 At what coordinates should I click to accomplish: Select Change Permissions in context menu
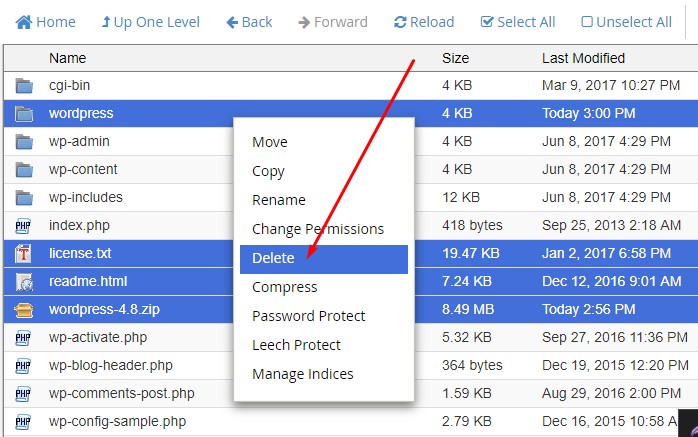click(x=317, y=229)
